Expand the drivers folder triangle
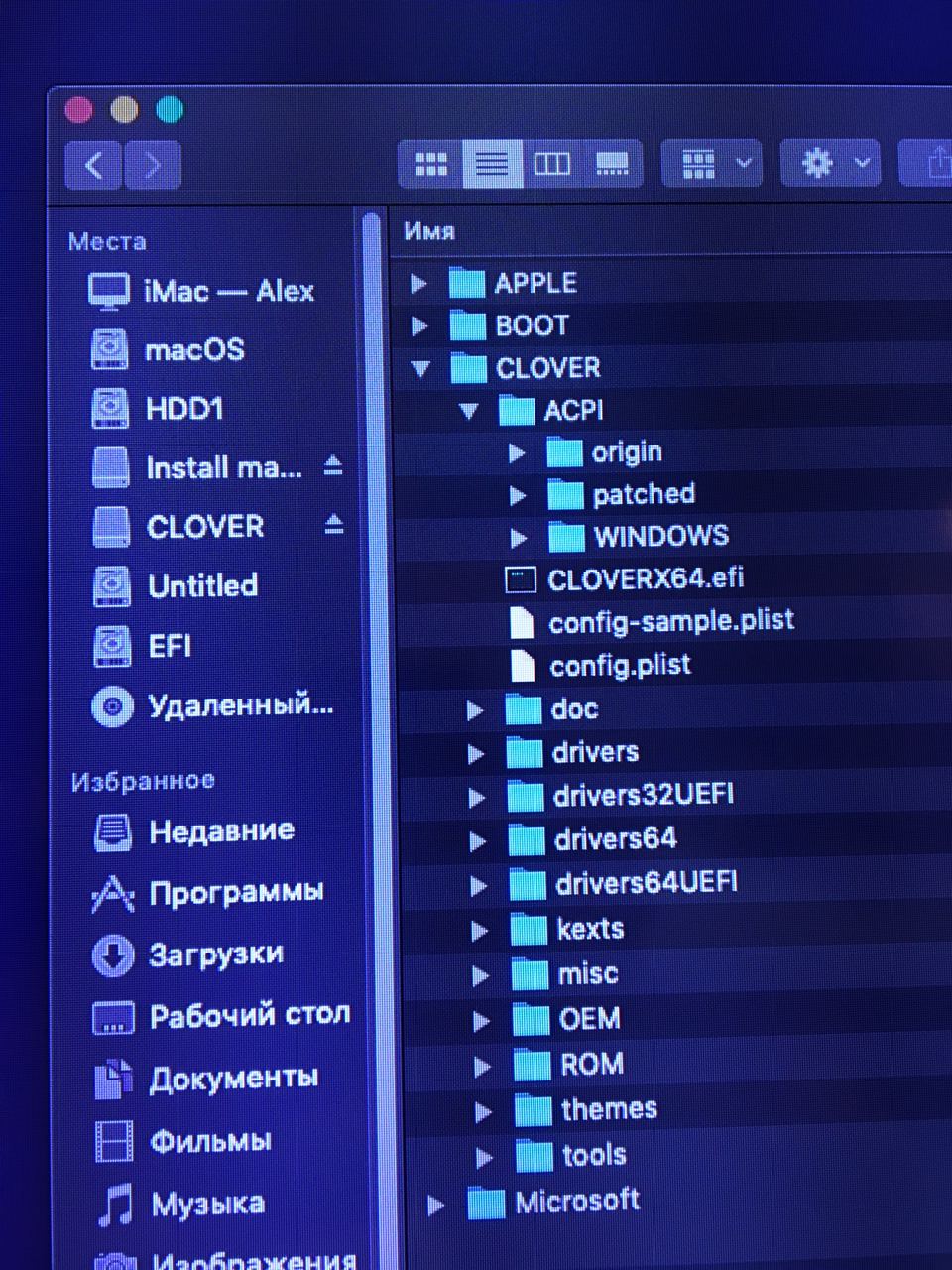952x1270 pixels. click(x=476, y=754)
